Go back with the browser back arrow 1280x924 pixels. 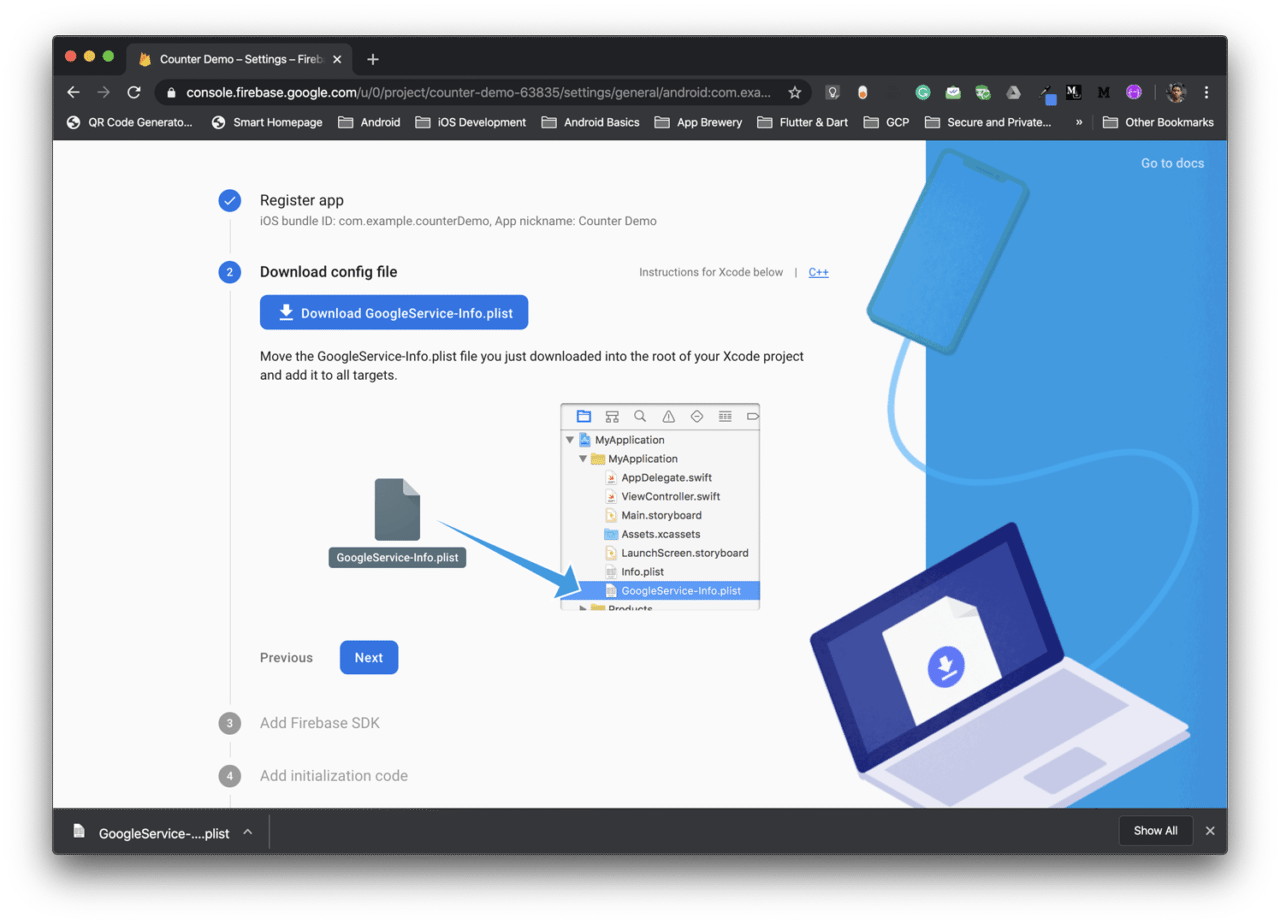pos(73,92)
